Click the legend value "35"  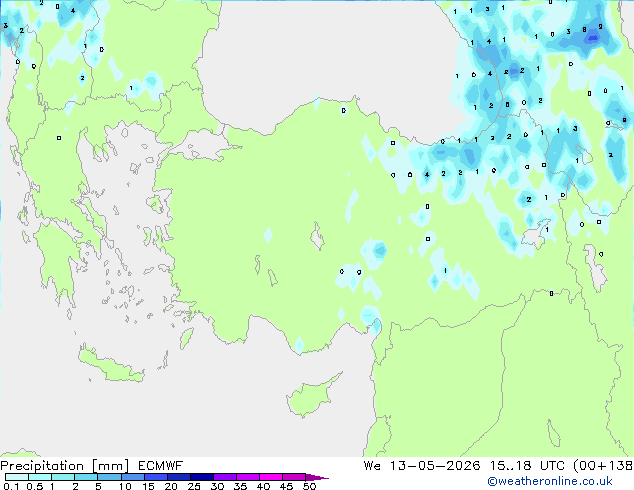tap(240, 486)
